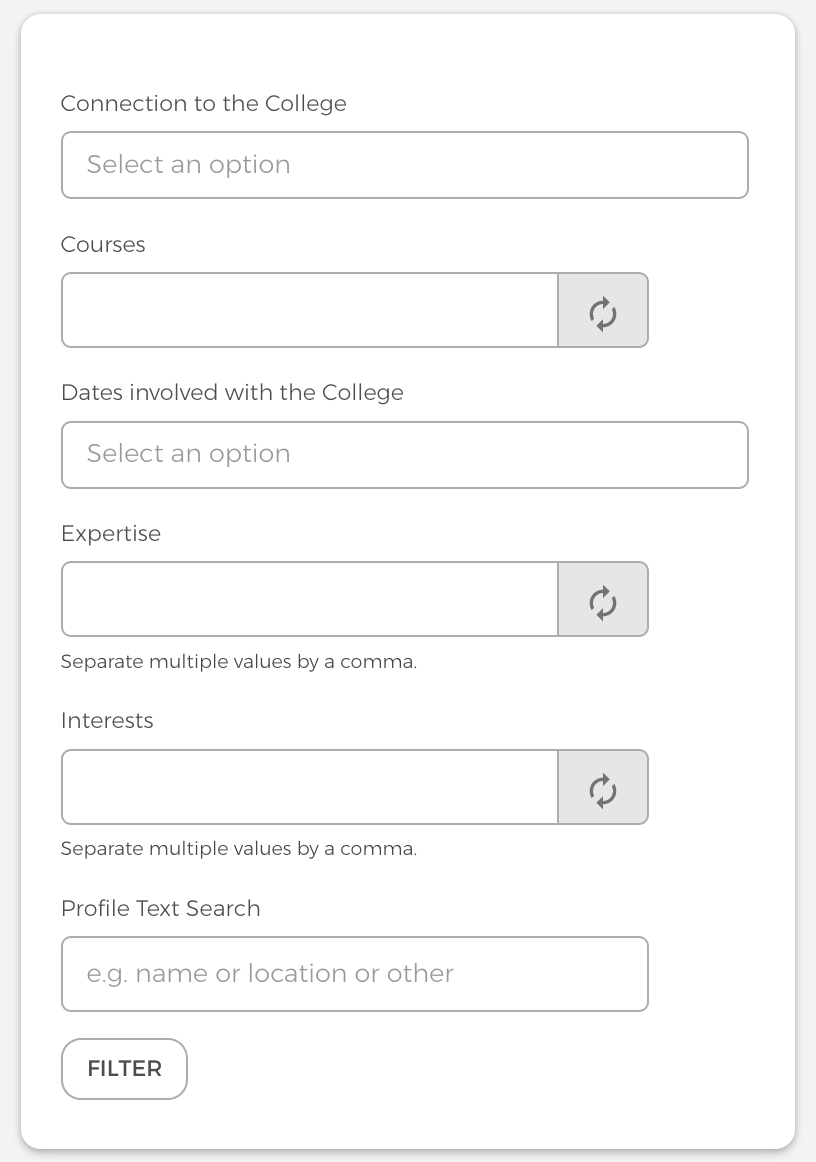
Task: Select the Interests input box
Action: point(309,787)
